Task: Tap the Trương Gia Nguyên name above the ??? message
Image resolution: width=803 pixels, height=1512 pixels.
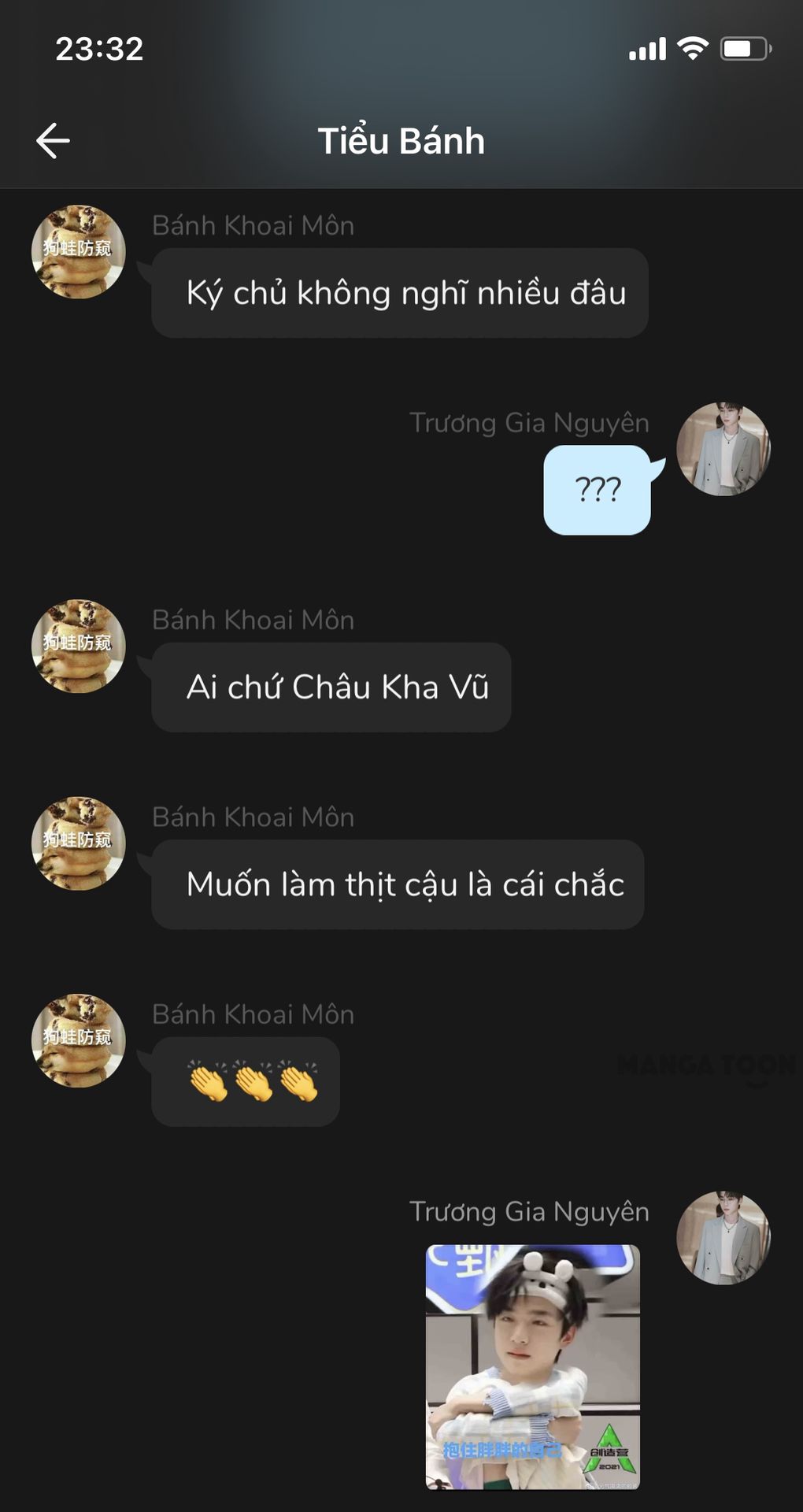Action: [530, 423]
